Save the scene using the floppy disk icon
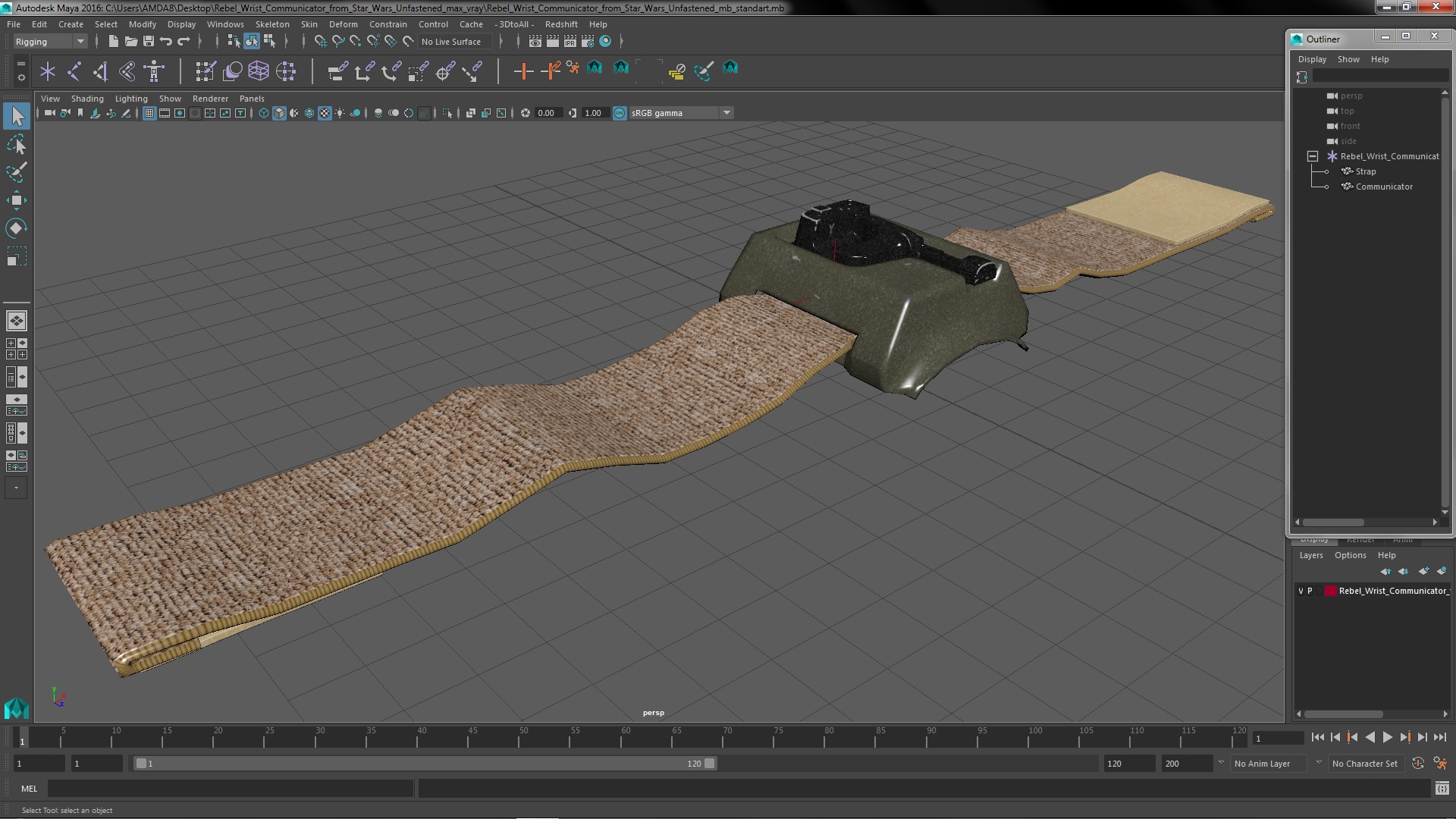The width and height of the screenshot is (1456, 819). (149, 41)
